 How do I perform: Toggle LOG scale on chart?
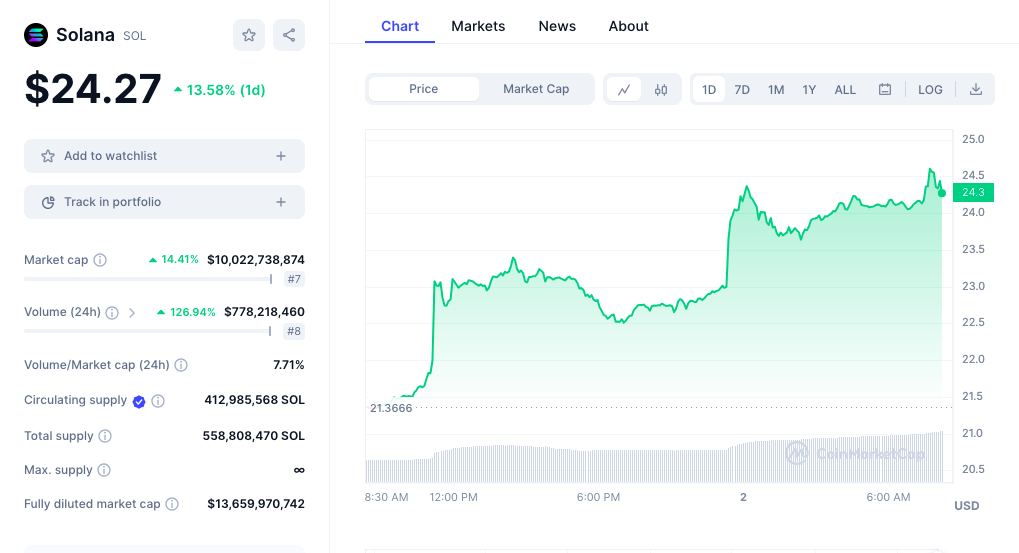coord(930,90)
